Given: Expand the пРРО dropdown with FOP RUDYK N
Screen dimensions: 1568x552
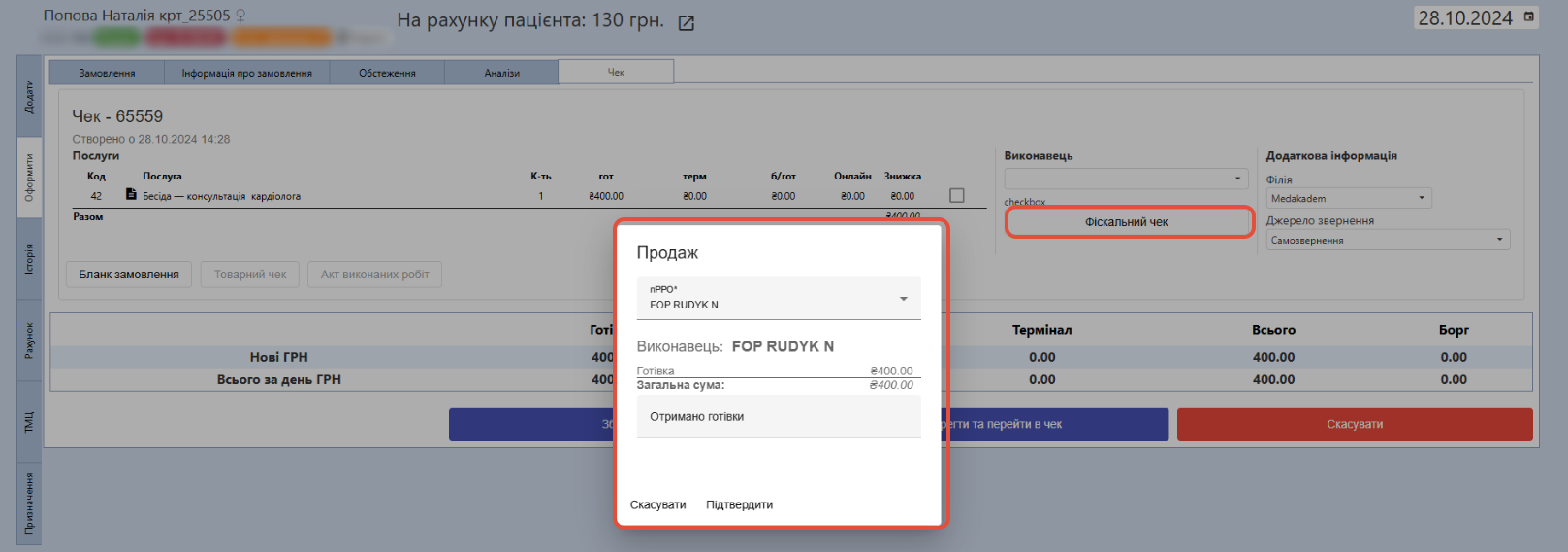Looking at the screenshot, I should (x=779, y=298).
